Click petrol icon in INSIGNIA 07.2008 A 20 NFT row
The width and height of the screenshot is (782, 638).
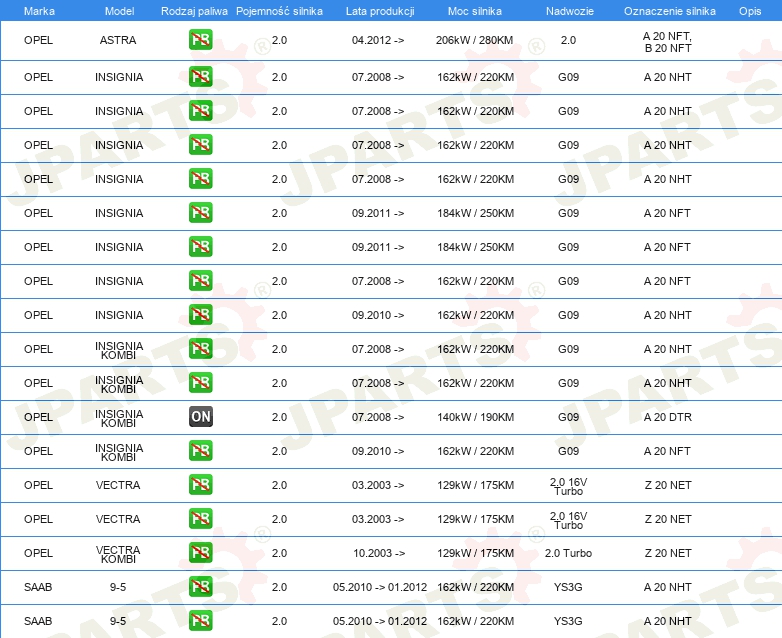(x=200, y=281)
